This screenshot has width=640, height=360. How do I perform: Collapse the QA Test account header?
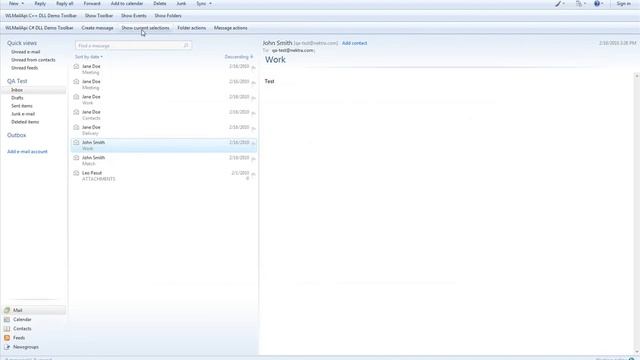click(17, 81)
